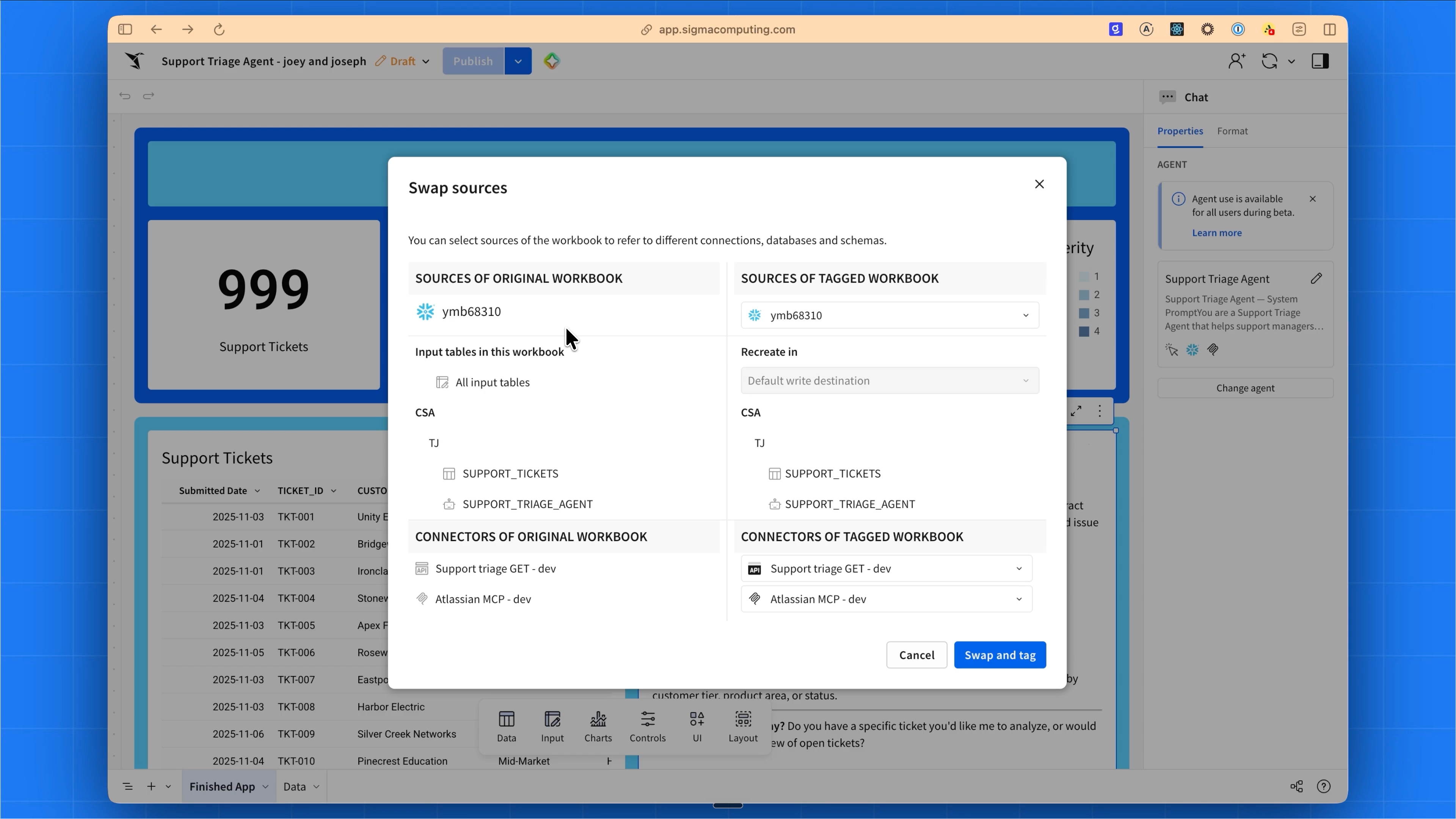Switch to the Format tab
Image resolution: width=1456 pixels, height=819 pixels.
1232,131
